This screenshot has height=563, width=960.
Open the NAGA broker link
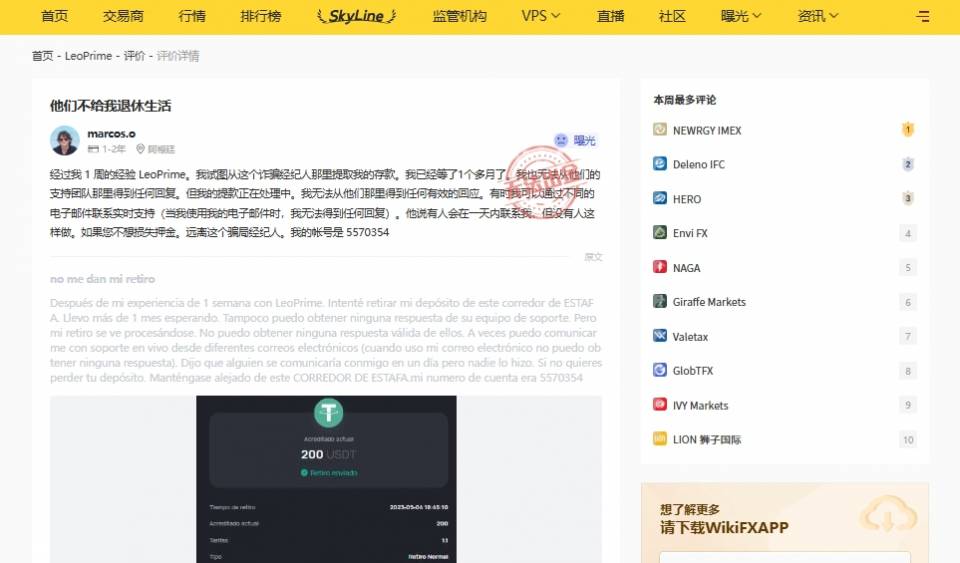pyautogui.click(x=686, y=267)
